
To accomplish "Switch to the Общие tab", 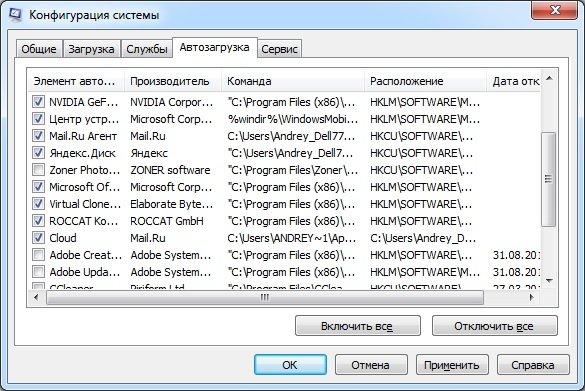I will coord(39,49).
